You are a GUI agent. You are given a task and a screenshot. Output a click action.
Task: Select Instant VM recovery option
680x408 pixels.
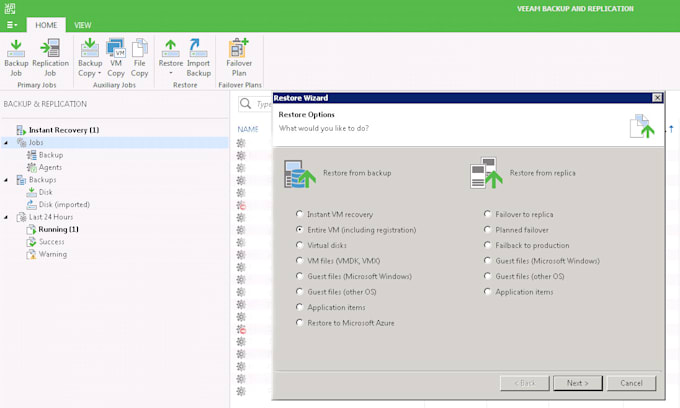coord(299,214)
